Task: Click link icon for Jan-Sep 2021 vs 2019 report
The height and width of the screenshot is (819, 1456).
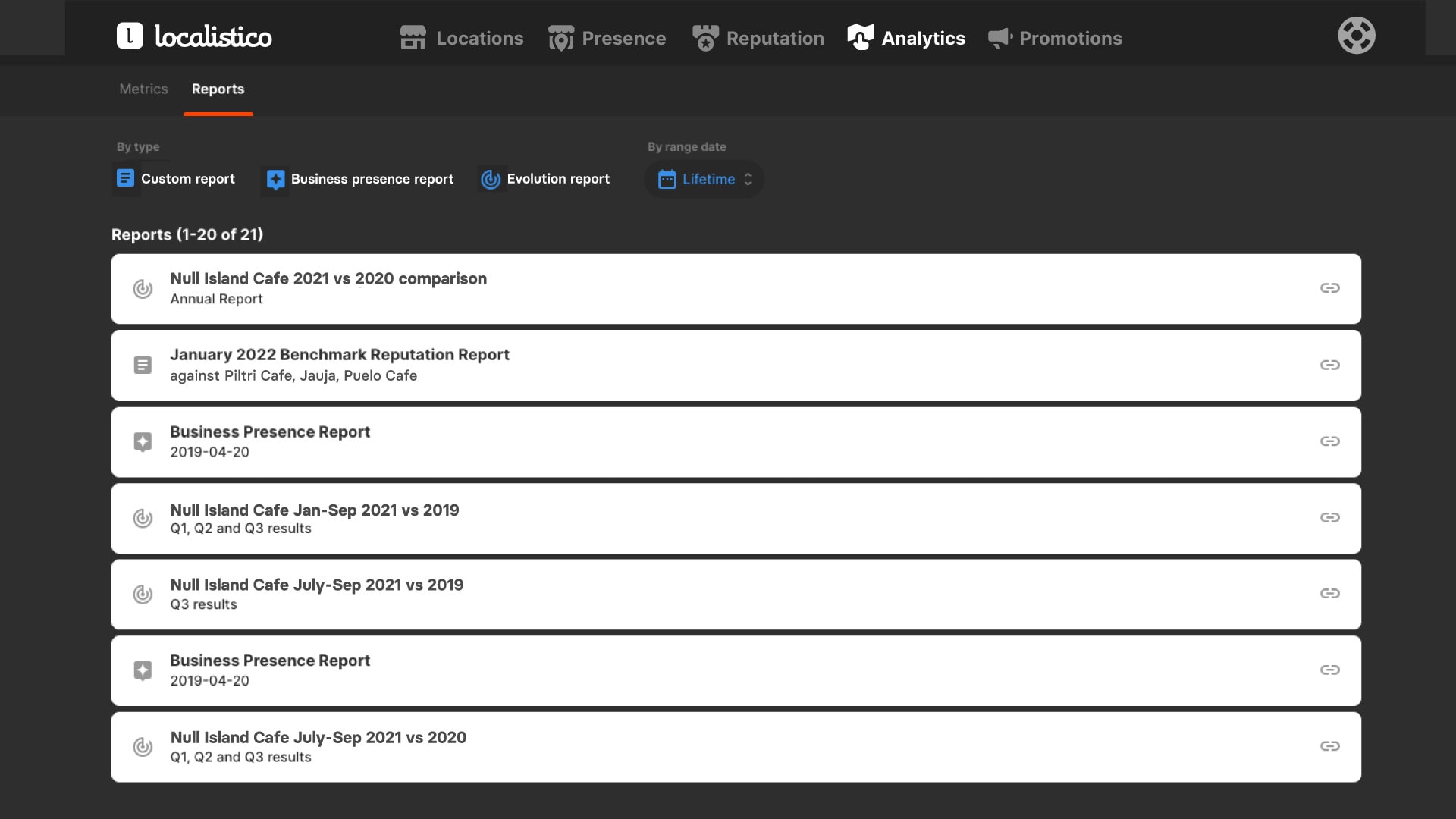Action: point(1329,518)
